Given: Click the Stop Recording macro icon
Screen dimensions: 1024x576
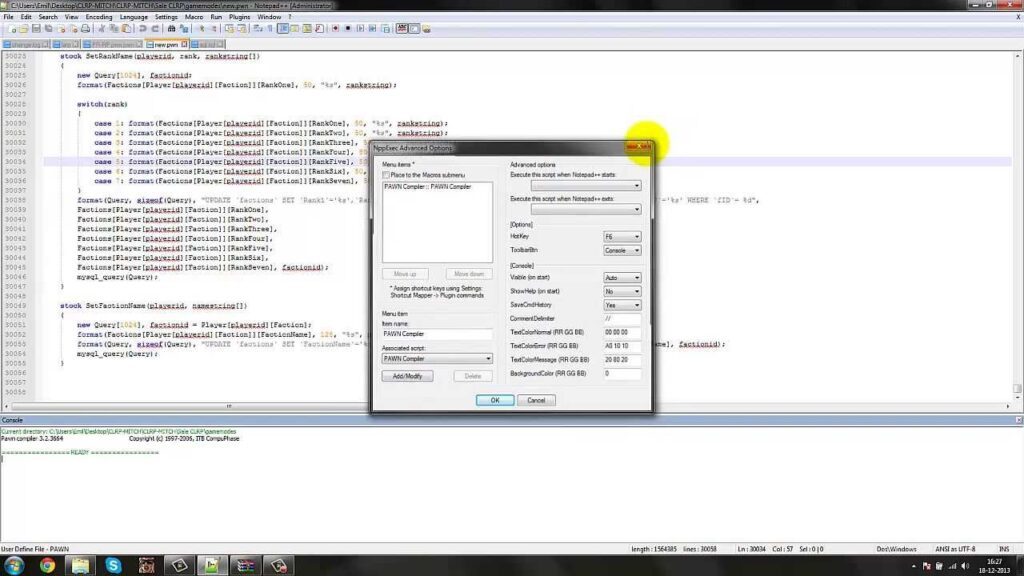Looking at the screenshot, I should click(347, 29).
